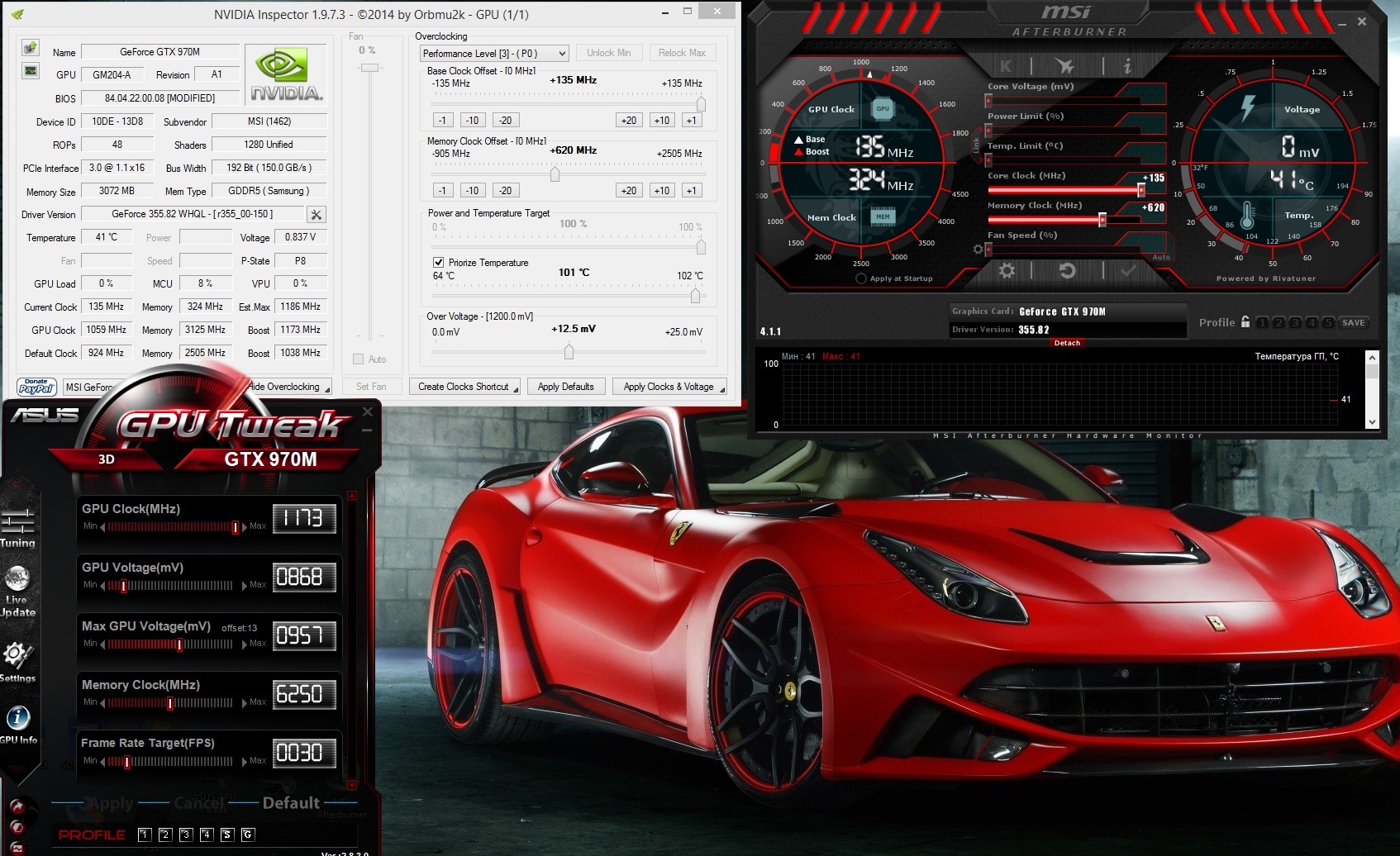1400x856 pixels.
Task: Click Hide Overclocking button
Action: coord(286,387)
